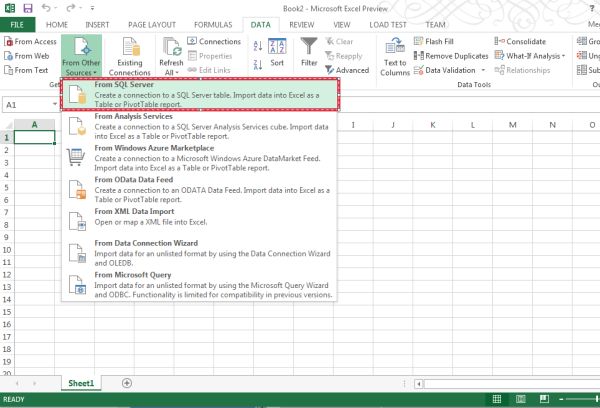Switch to the VIEW tab
The width and height of the screenshot is (600, 408).
pos(342,25)
